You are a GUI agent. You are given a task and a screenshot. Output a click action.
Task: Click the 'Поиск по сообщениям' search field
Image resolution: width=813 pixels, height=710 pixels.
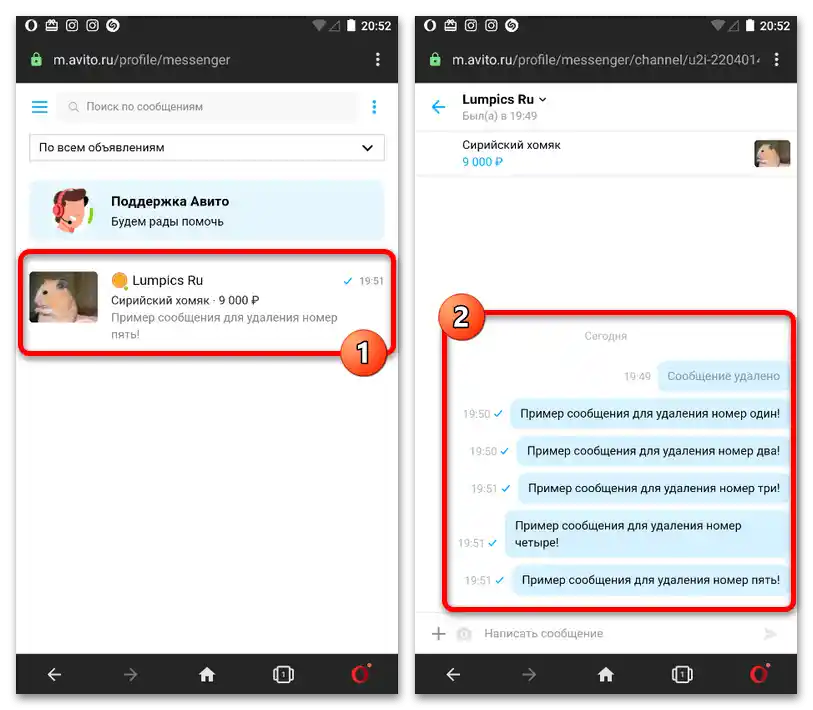[x=207, y=107]
